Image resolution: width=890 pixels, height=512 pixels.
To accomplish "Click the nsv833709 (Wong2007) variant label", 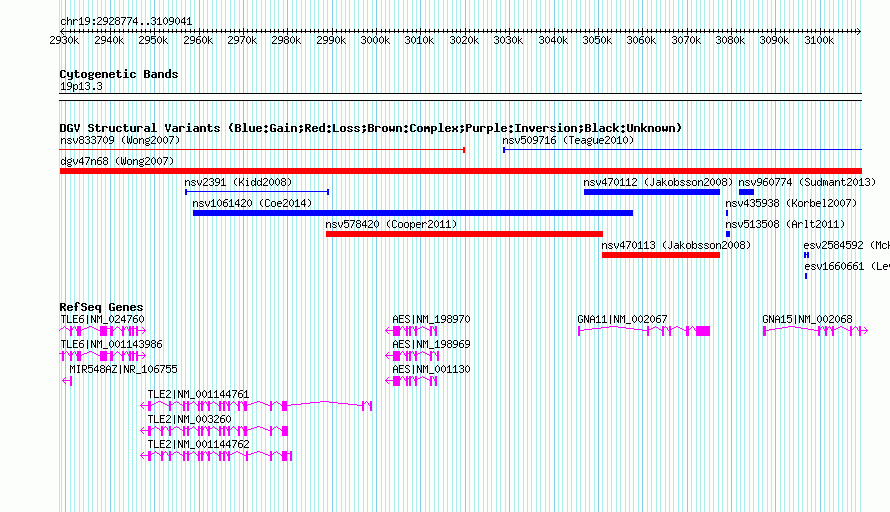I will point(120,140).
